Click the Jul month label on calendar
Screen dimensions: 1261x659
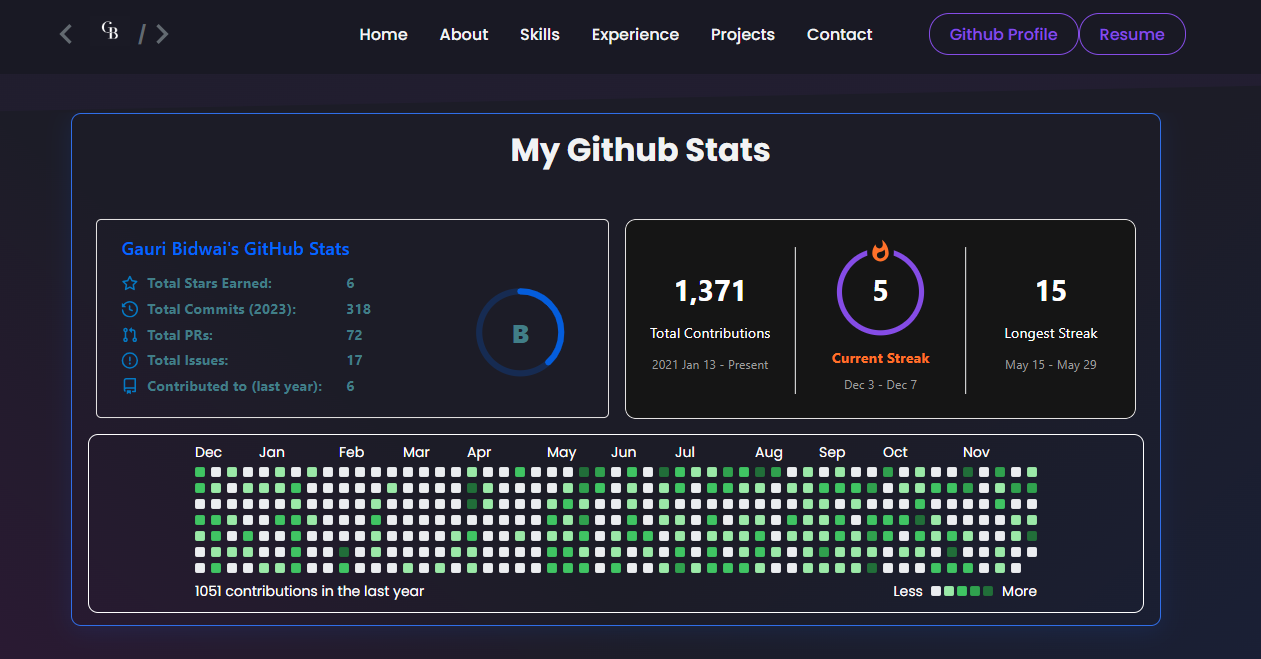(685, 452)
